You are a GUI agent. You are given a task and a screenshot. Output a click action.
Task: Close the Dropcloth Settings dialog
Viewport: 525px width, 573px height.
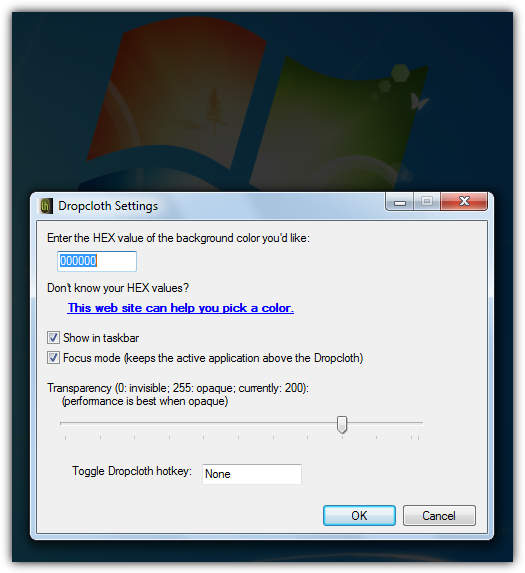pyautogui.click(x=464, y=202)
